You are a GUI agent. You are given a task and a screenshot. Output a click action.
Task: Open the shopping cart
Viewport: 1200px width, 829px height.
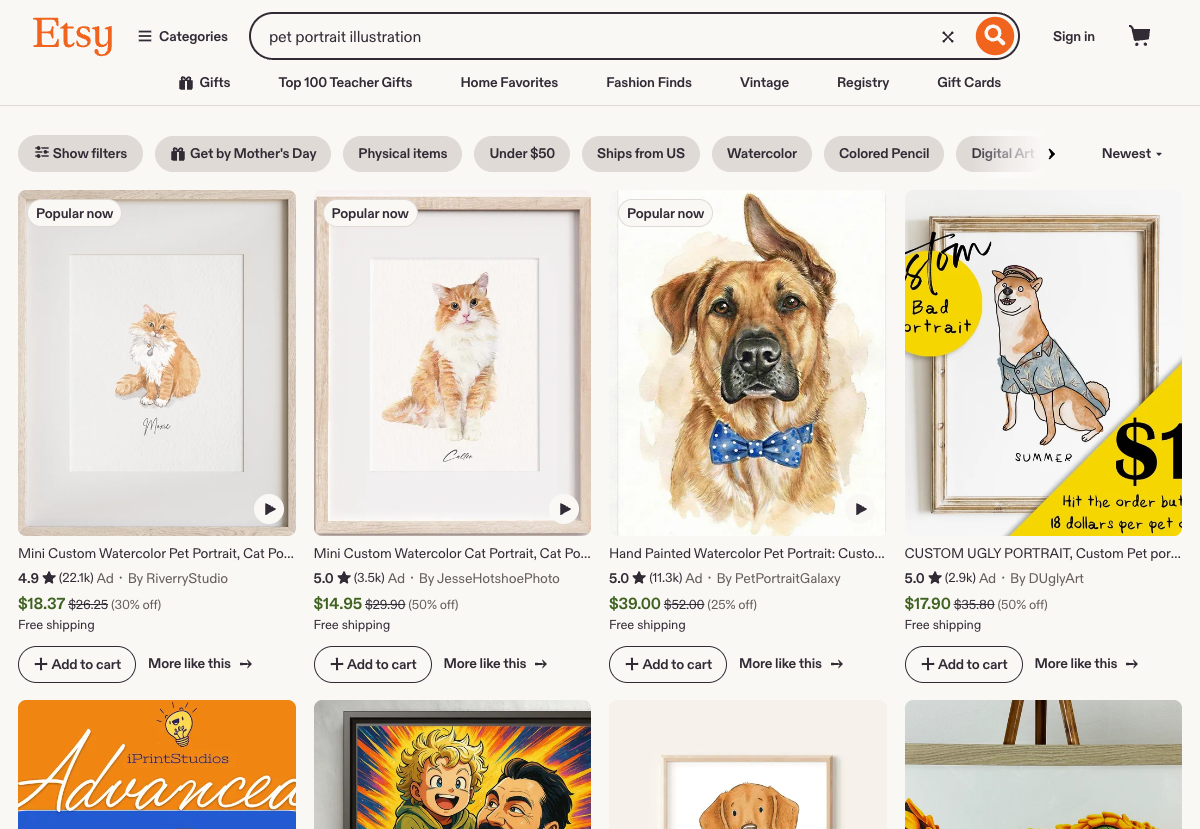1139,37
